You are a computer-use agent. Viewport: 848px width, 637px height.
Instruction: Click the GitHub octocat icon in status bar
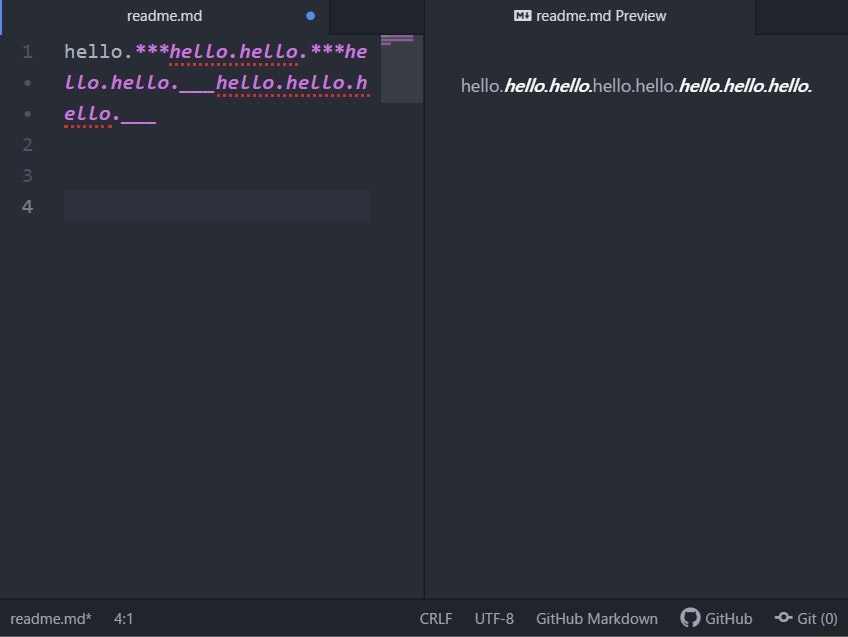690,618
